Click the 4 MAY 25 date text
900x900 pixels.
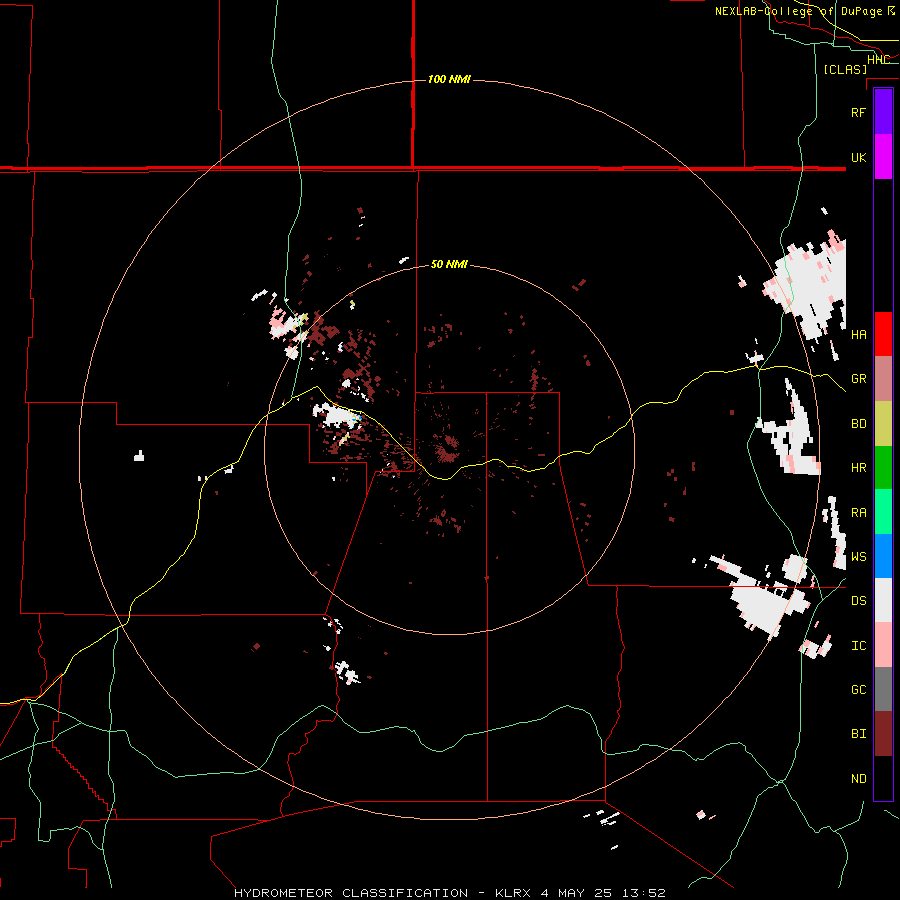tap(579, 893)
